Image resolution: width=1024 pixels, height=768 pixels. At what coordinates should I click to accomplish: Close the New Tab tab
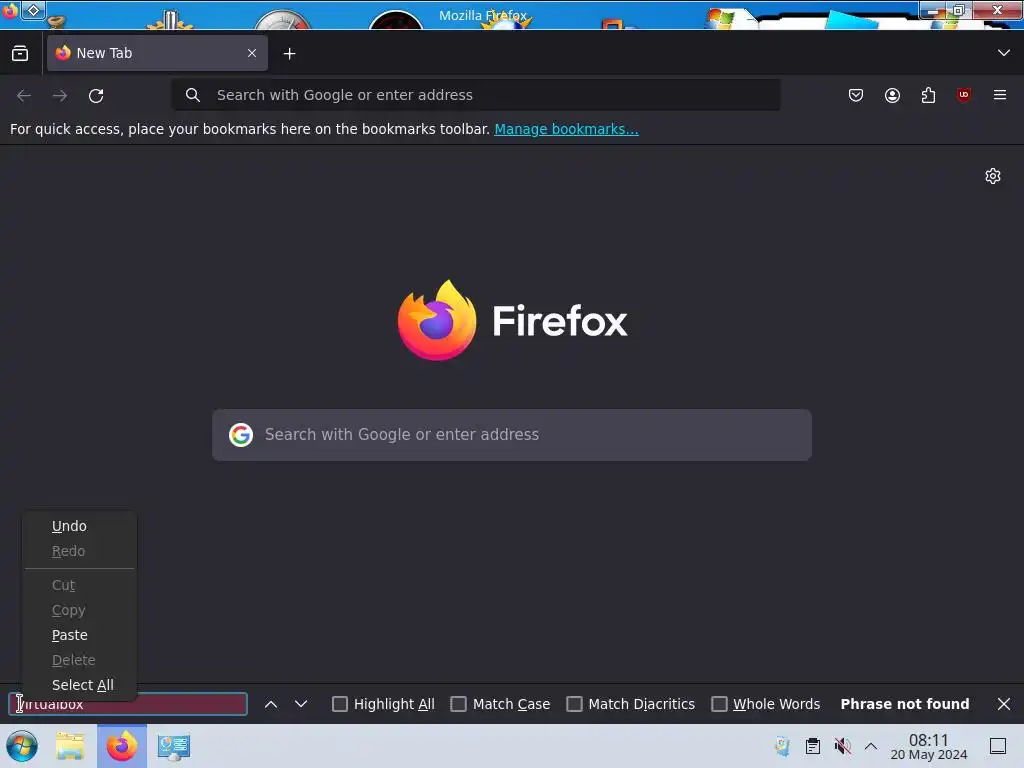tap(252, 54)
